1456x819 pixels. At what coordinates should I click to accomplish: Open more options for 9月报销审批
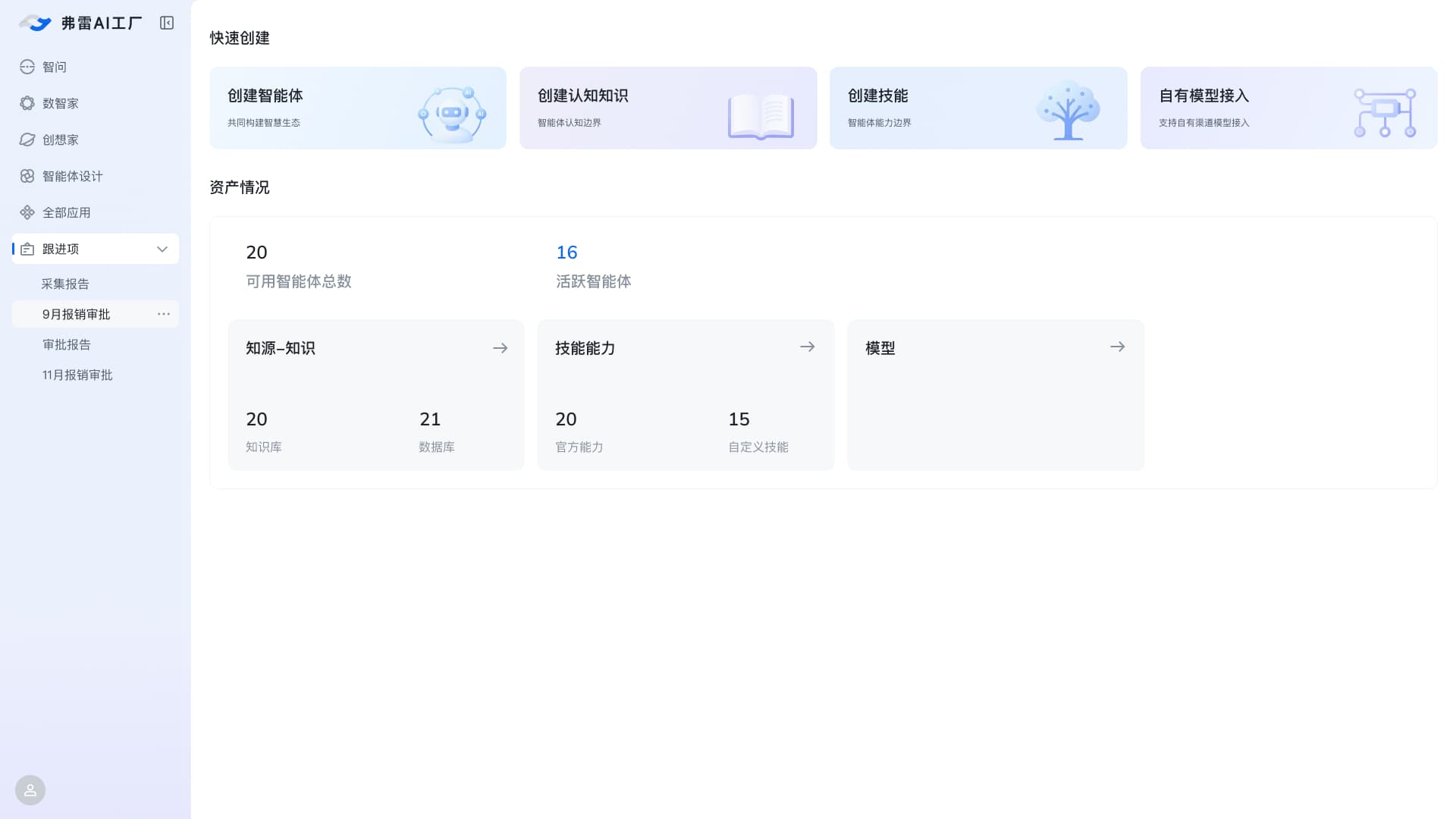(x=164, y=314)
